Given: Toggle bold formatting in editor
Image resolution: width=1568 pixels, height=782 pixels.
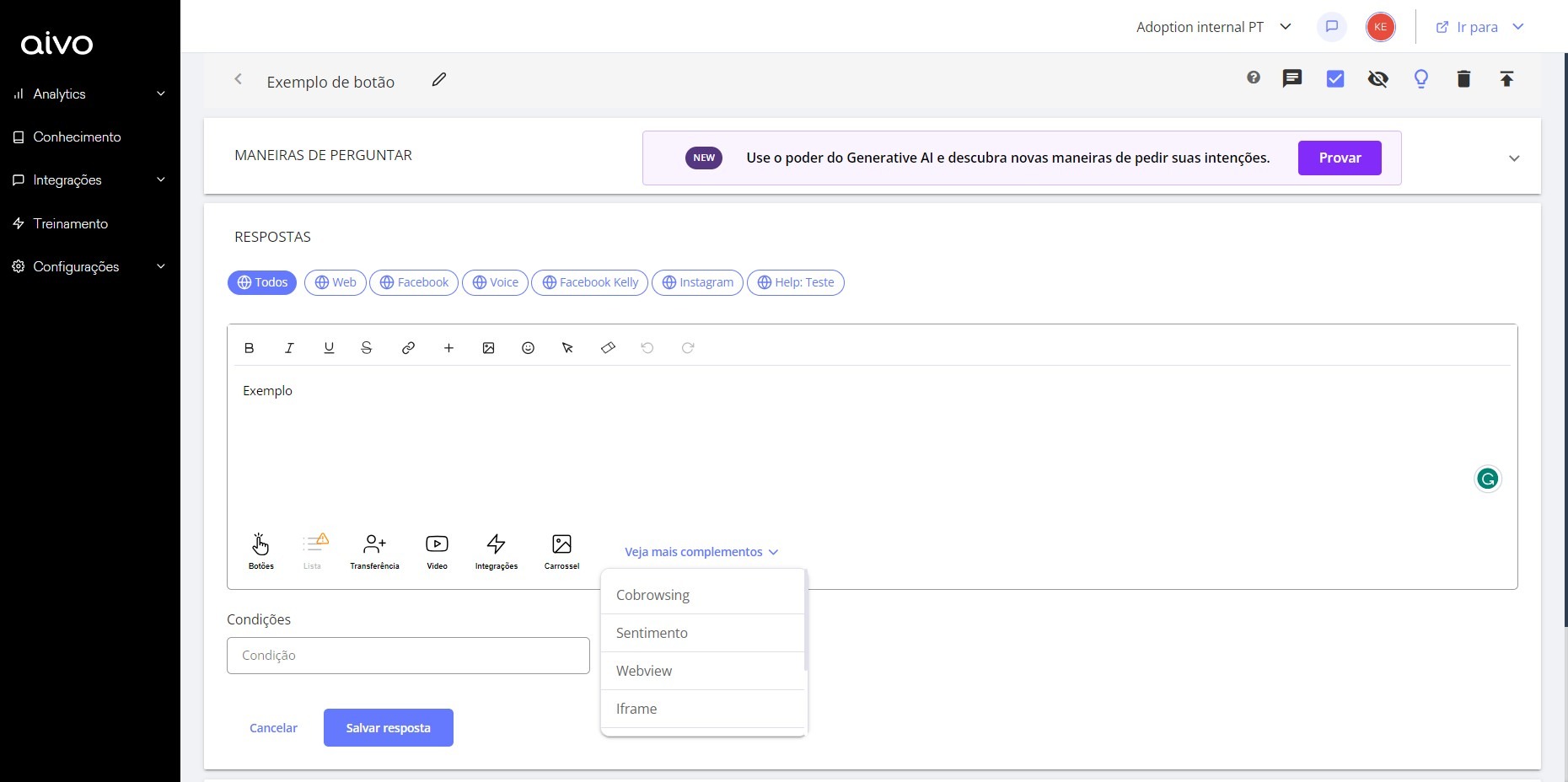Looking at the screenshot, I should (x=249, y=348).
